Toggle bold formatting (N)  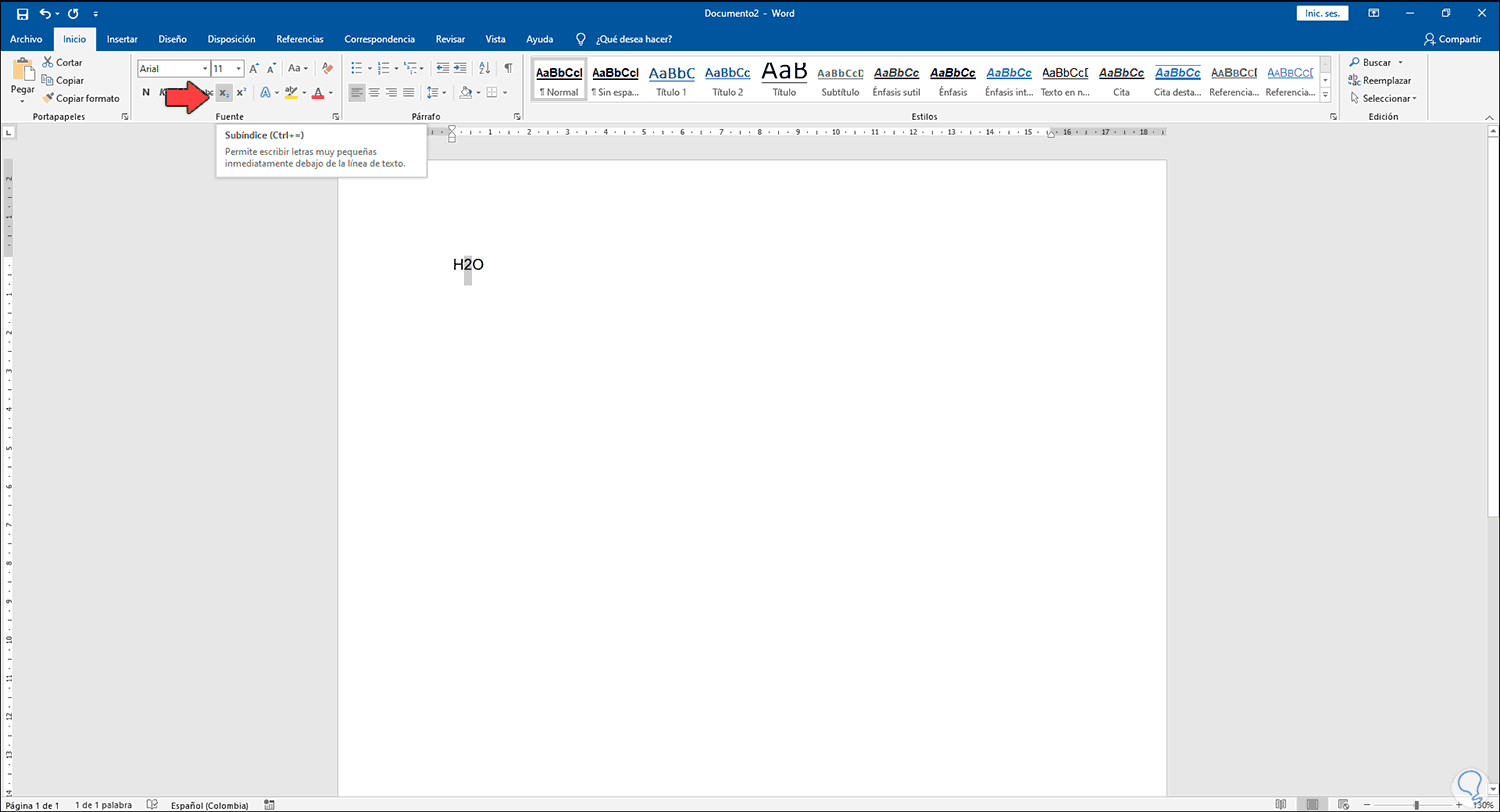pos(146,93)
